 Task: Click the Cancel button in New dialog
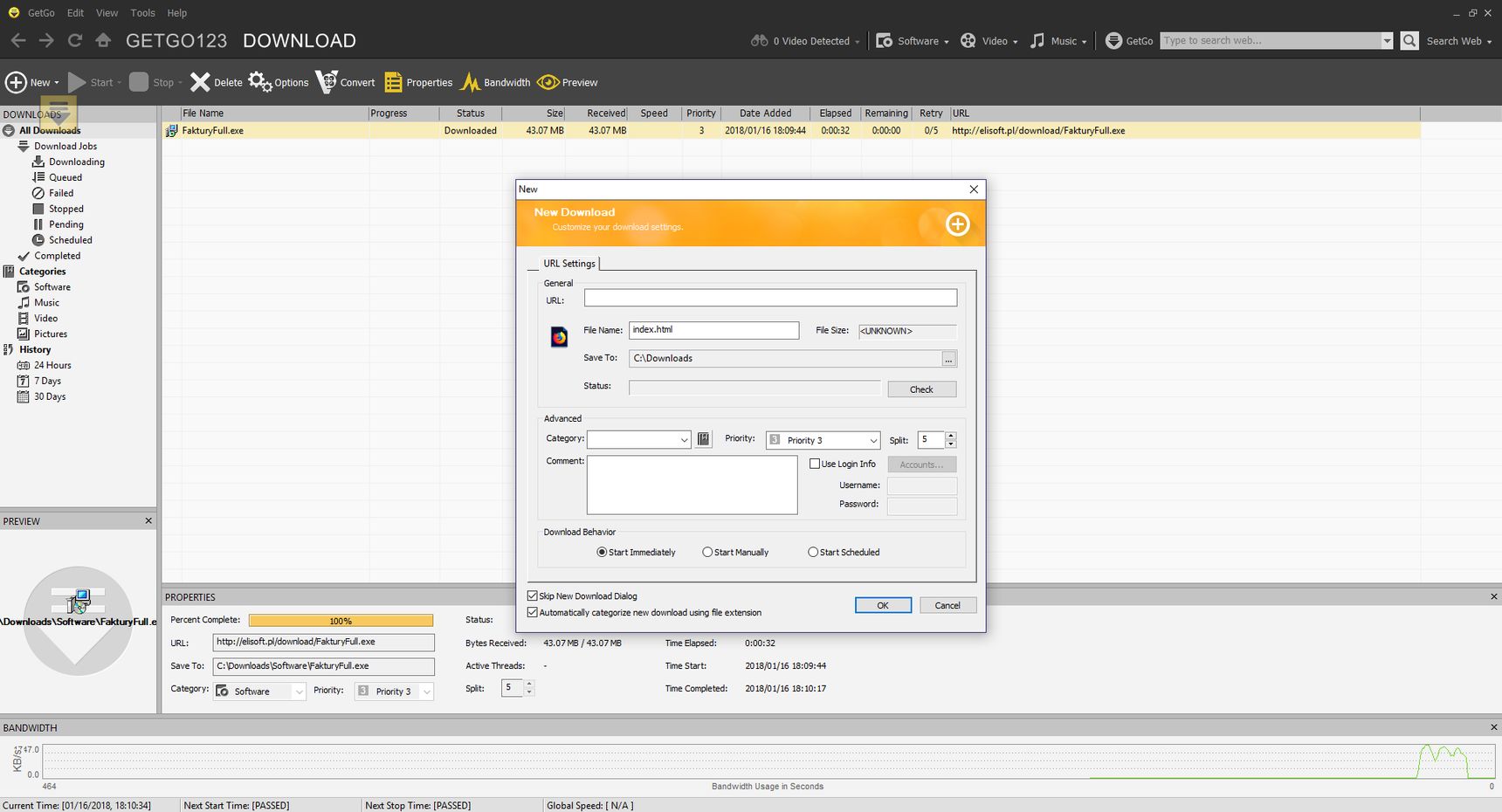point(947,605)
